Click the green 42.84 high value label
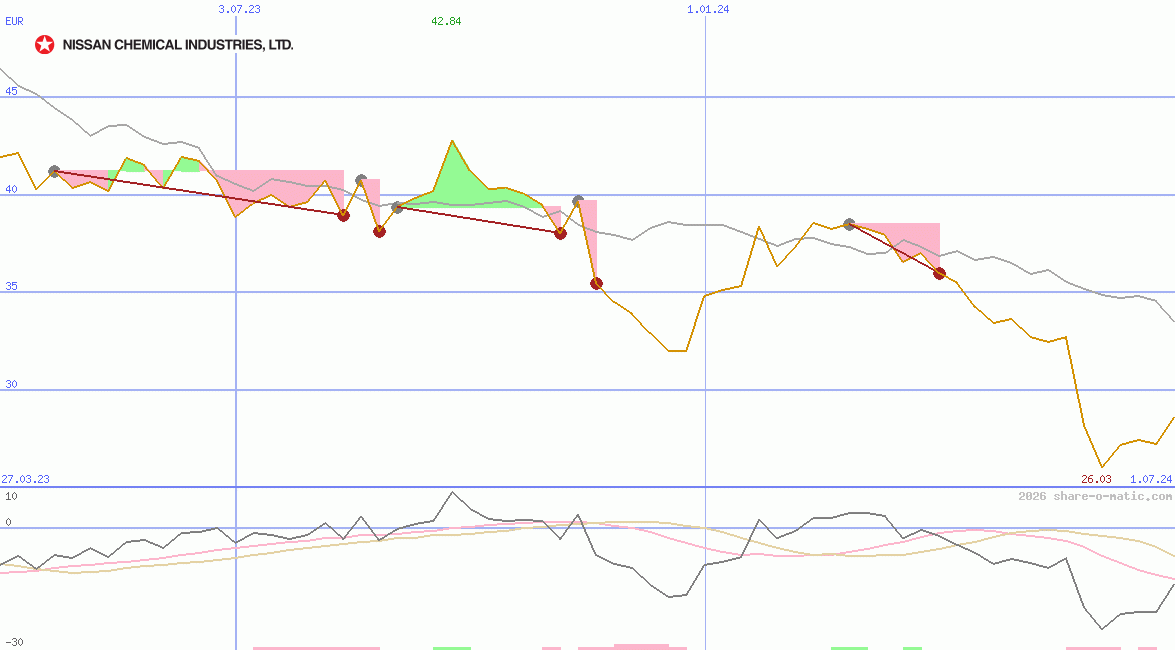Screen dimensions: 1175x650 tap(446, 21)
